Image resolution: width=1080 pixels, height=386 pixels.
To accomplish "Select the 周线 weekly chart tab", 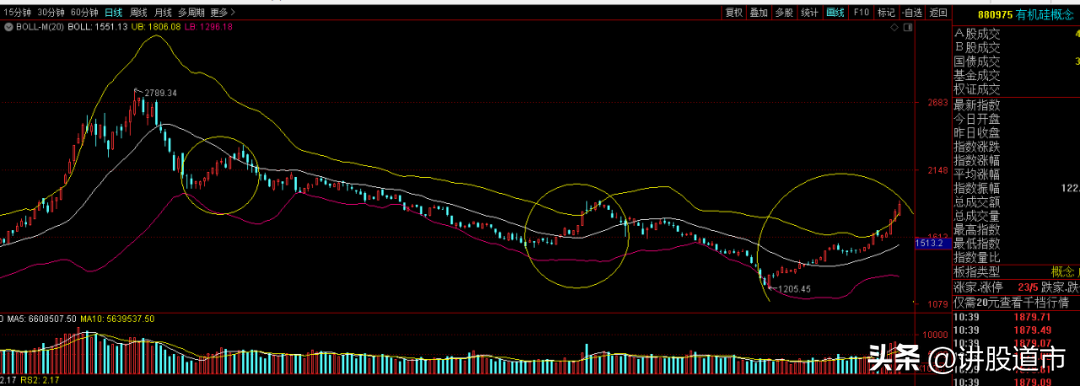I will coord(138,12).
